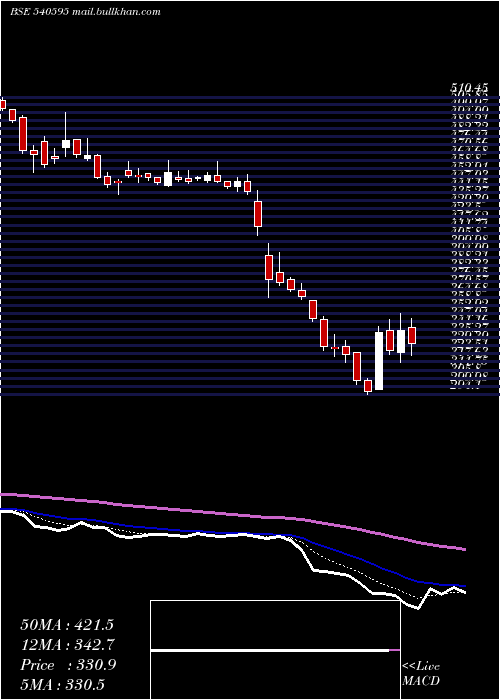Select the 12MA : 342.7 readout
Screen dimensions: 500x700
67,645
